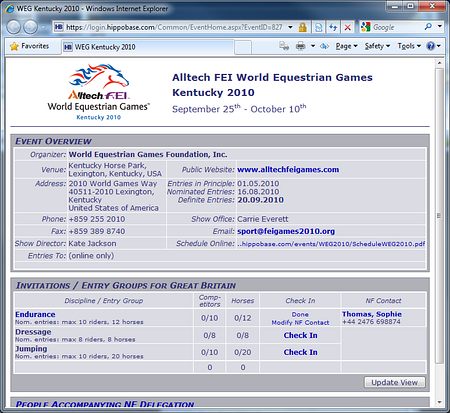Open the Print options dropdown arrow
The width and height of the screenshot is (450, 413).
[313, 46]
